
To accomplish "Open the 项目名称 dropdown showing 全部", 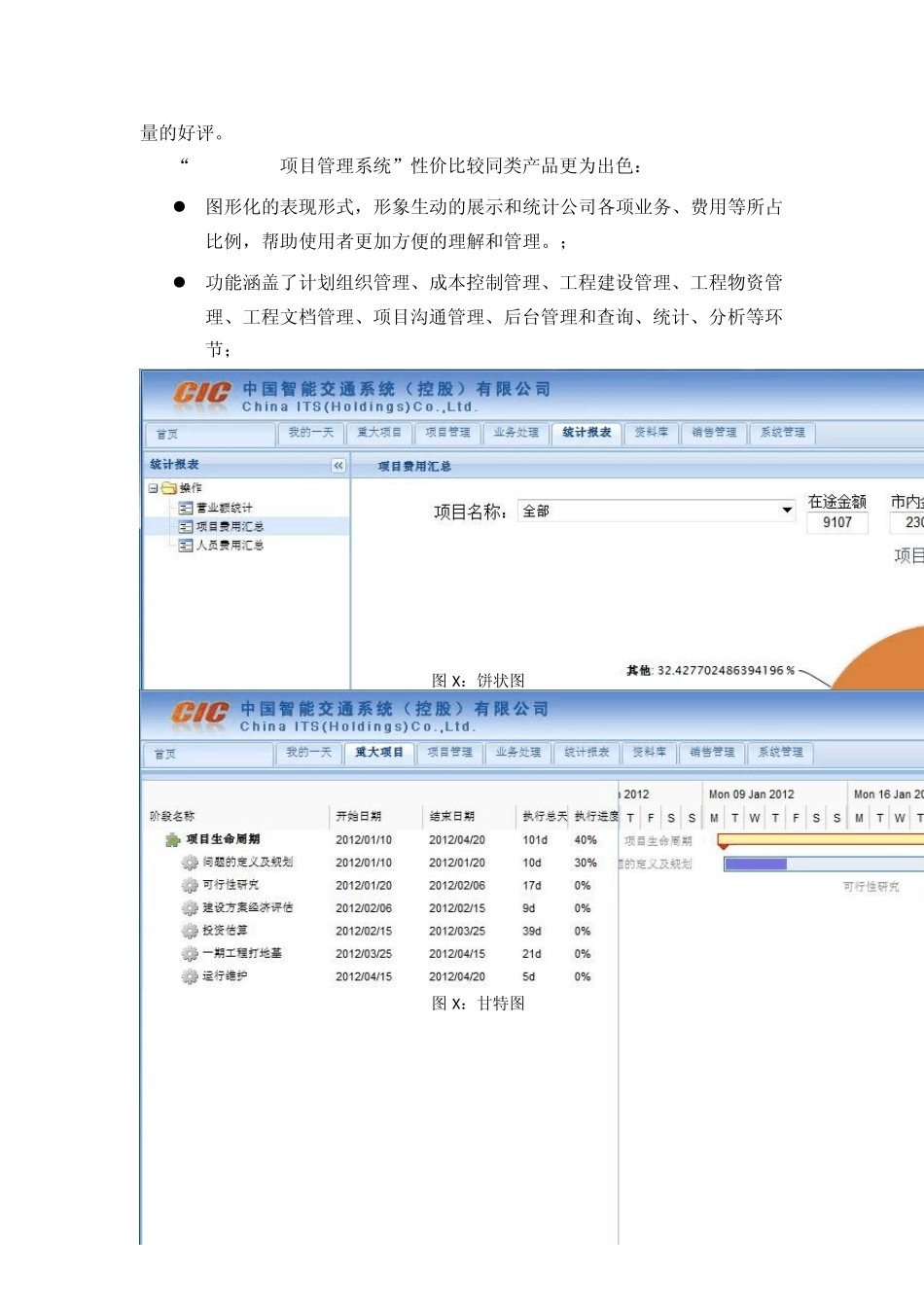I will [657, 511].
